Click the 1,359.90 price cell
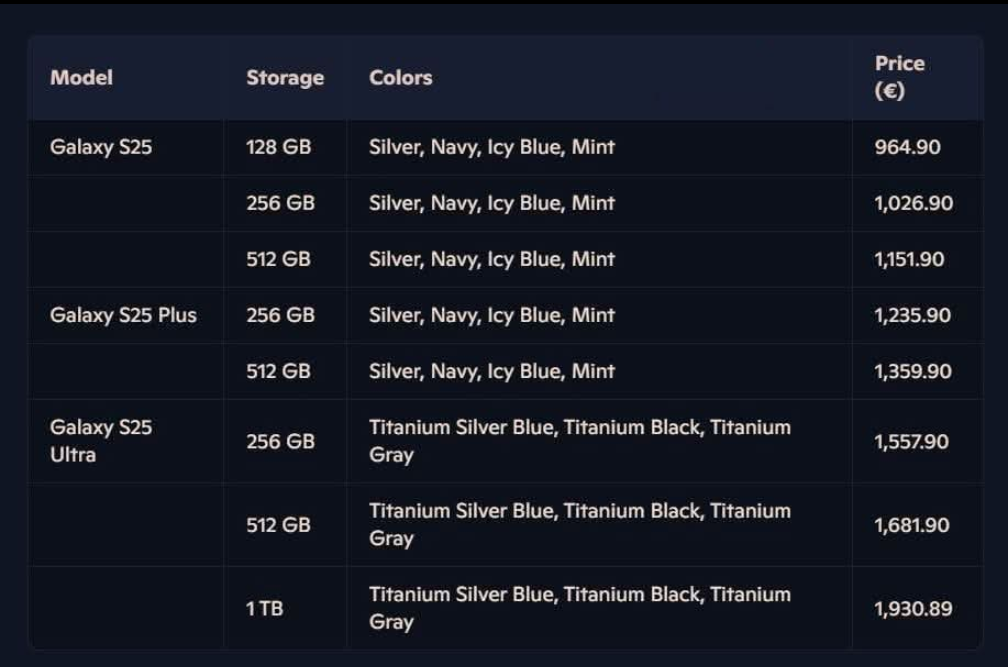This screenshot has height=667, width=1008. coord(912,371)
